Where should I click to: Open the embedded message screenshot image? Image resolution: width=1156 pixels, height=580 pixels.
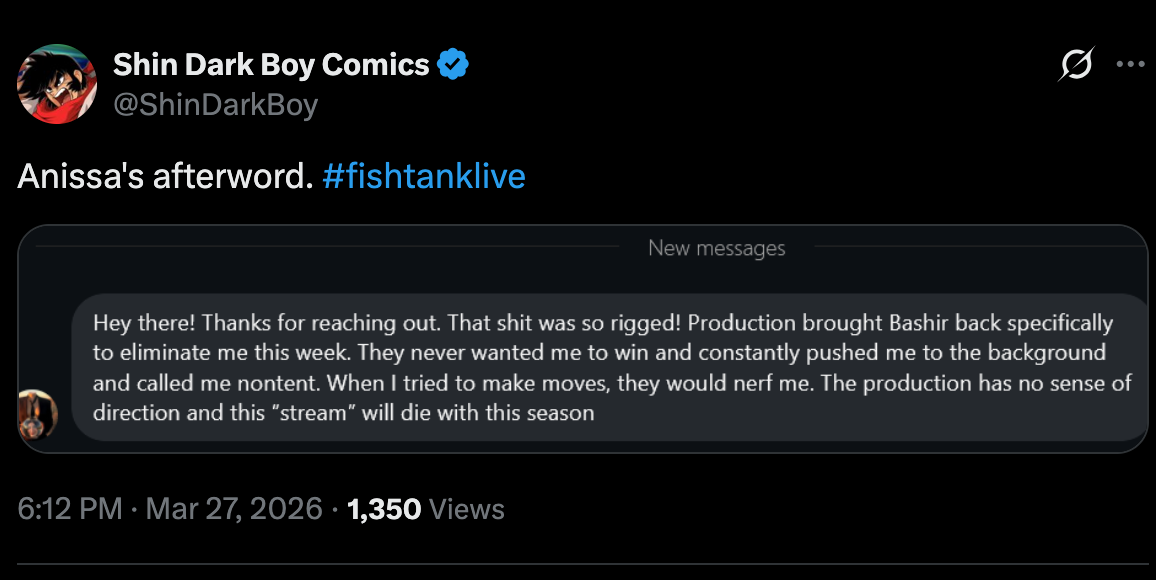pyautogui.click(x=582, y=339)
